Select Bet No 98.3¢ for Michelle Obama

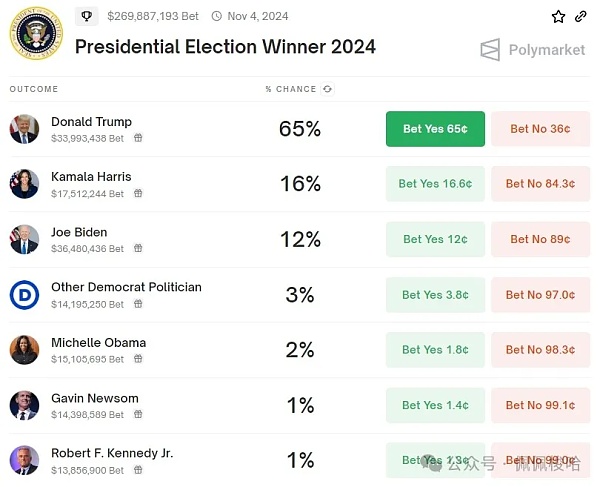point(540,350)
